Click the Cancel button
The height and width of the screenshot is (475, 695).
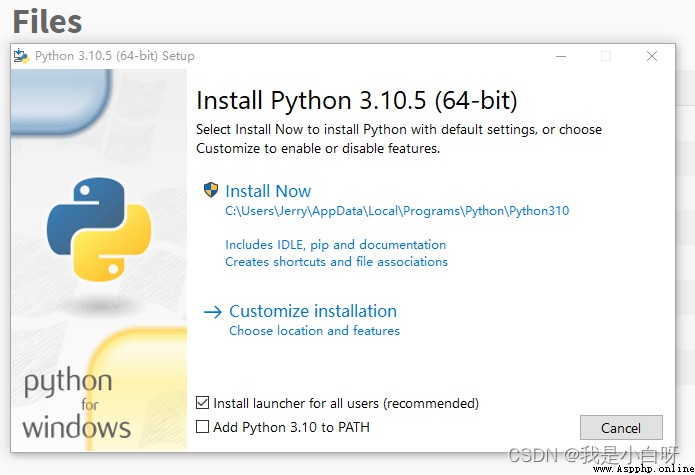[621, 428]
